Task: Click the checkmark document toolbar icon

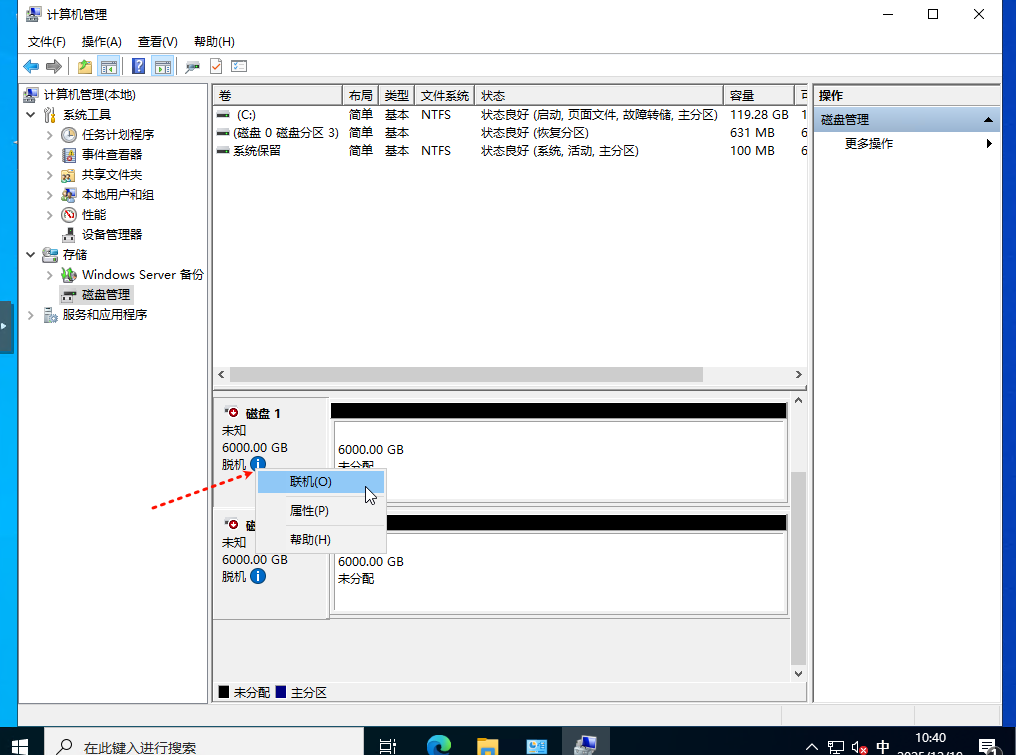Action: pos(216,67)
